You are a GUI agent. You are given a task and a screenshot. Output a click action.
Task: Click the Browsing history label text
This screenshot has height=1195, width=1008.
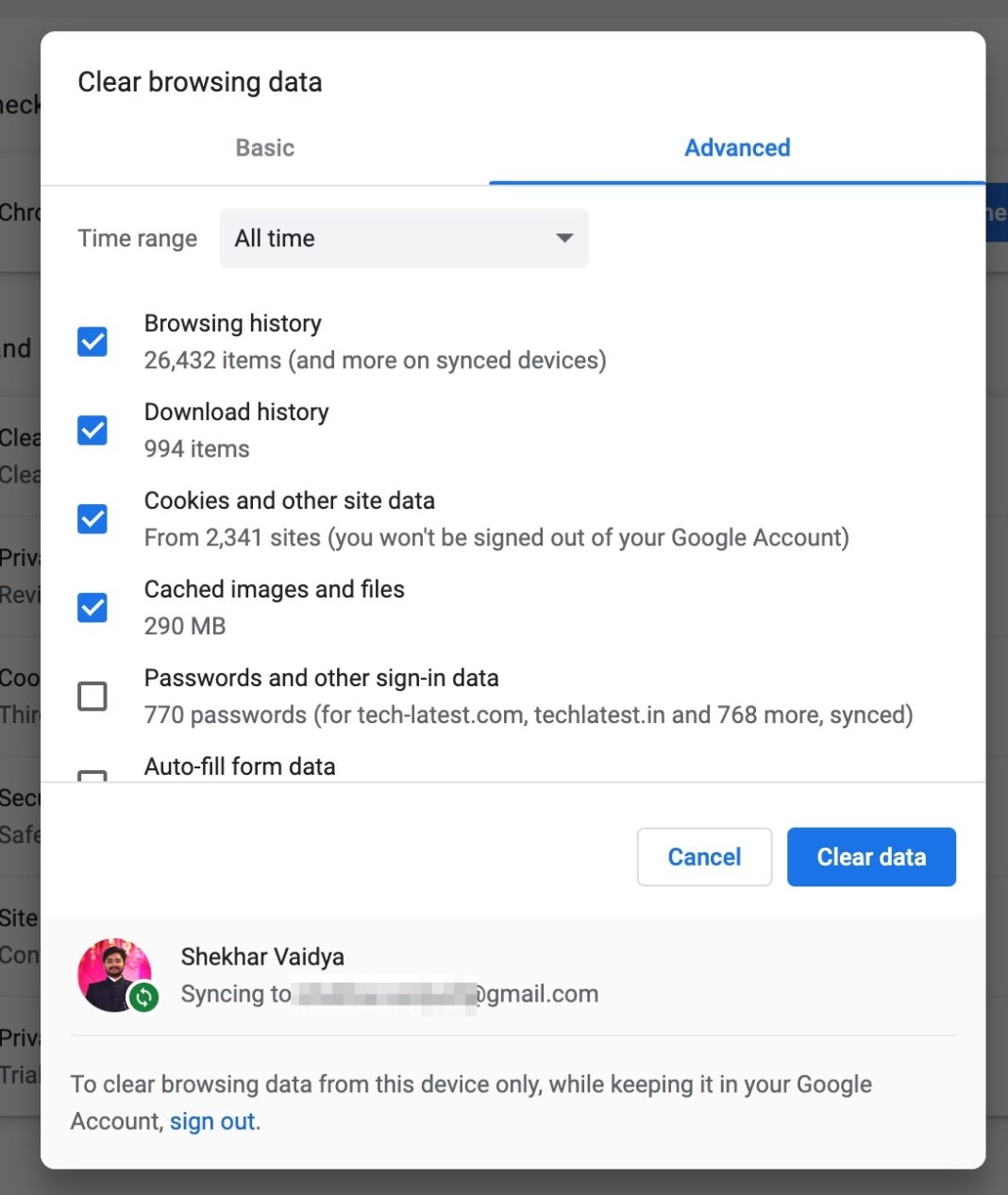(233, 324)
